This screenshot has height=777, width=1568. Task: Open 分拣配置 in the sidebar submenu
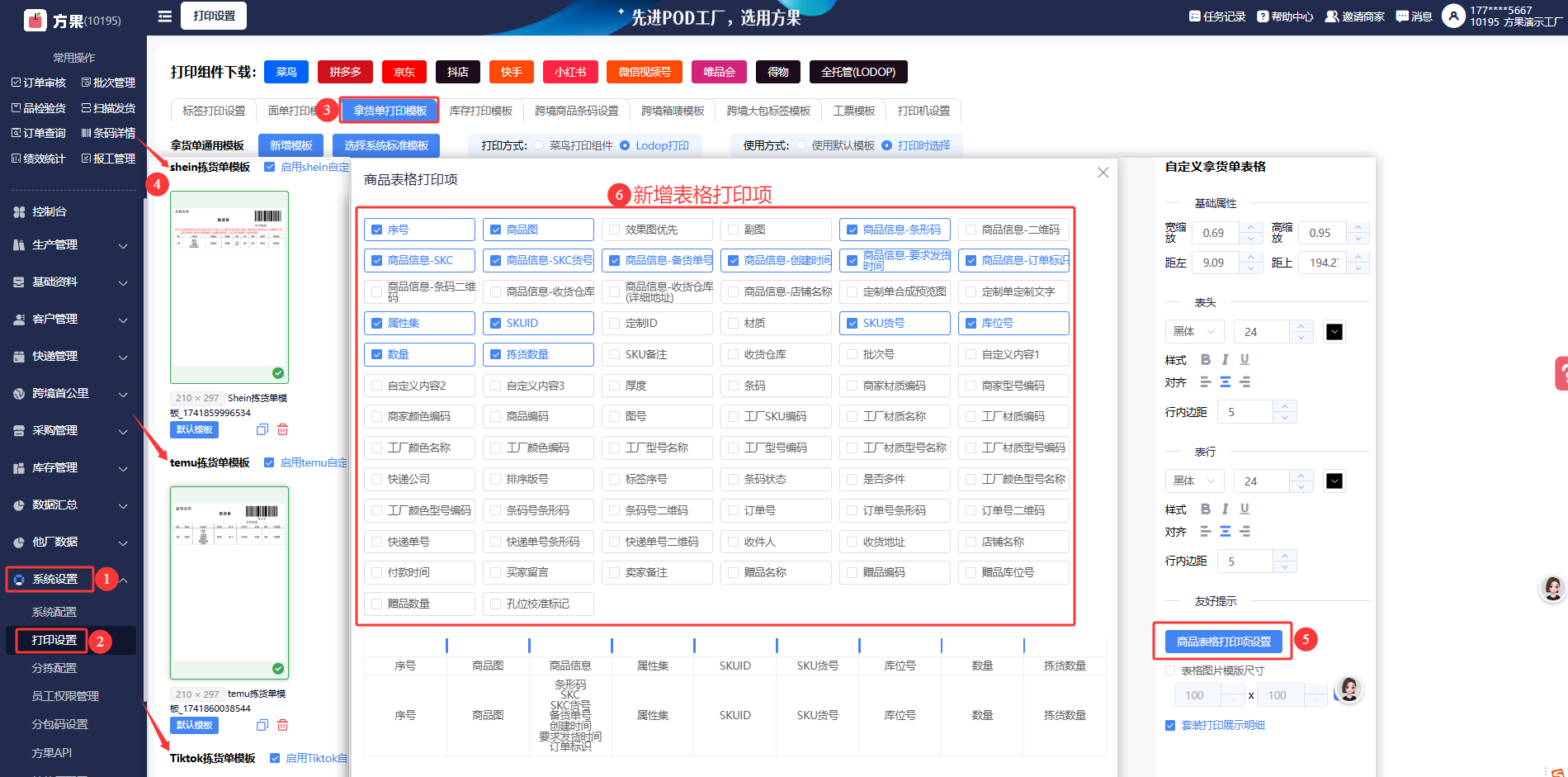(54, 668)
